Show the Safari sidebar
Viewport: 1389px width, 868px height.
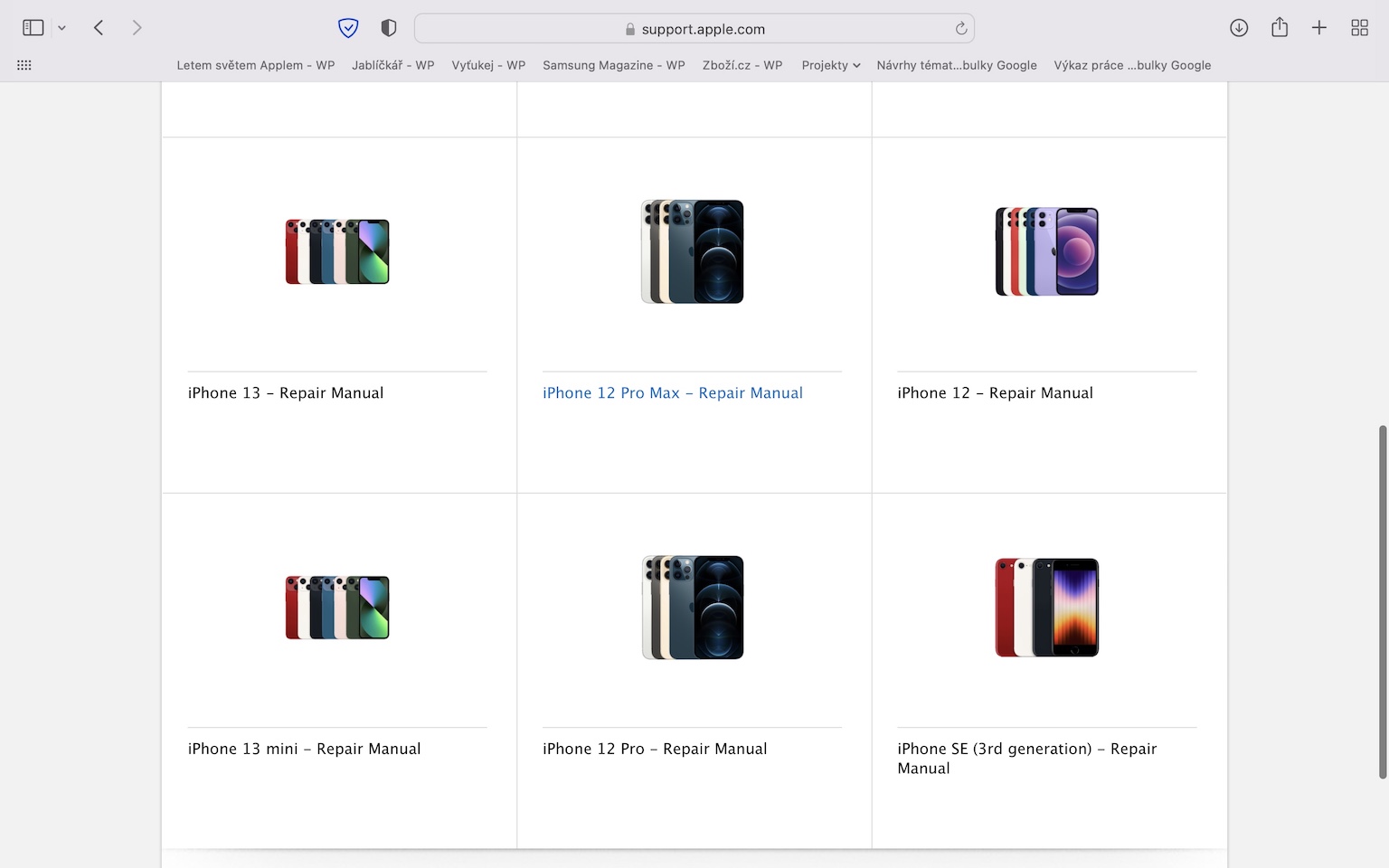[33, 28]
